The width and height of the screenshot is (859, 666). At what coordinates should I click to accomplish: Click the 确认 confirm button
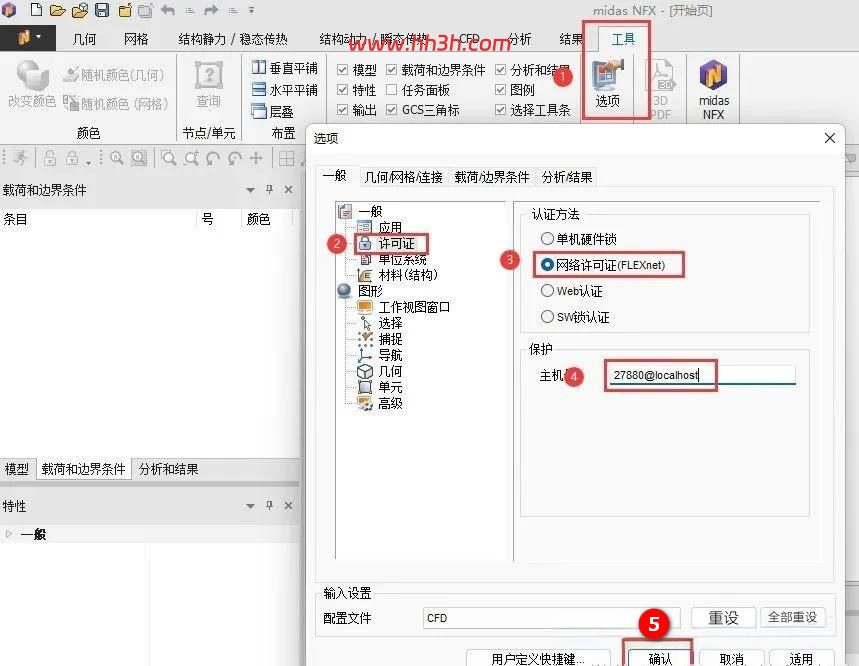point(660,658)
